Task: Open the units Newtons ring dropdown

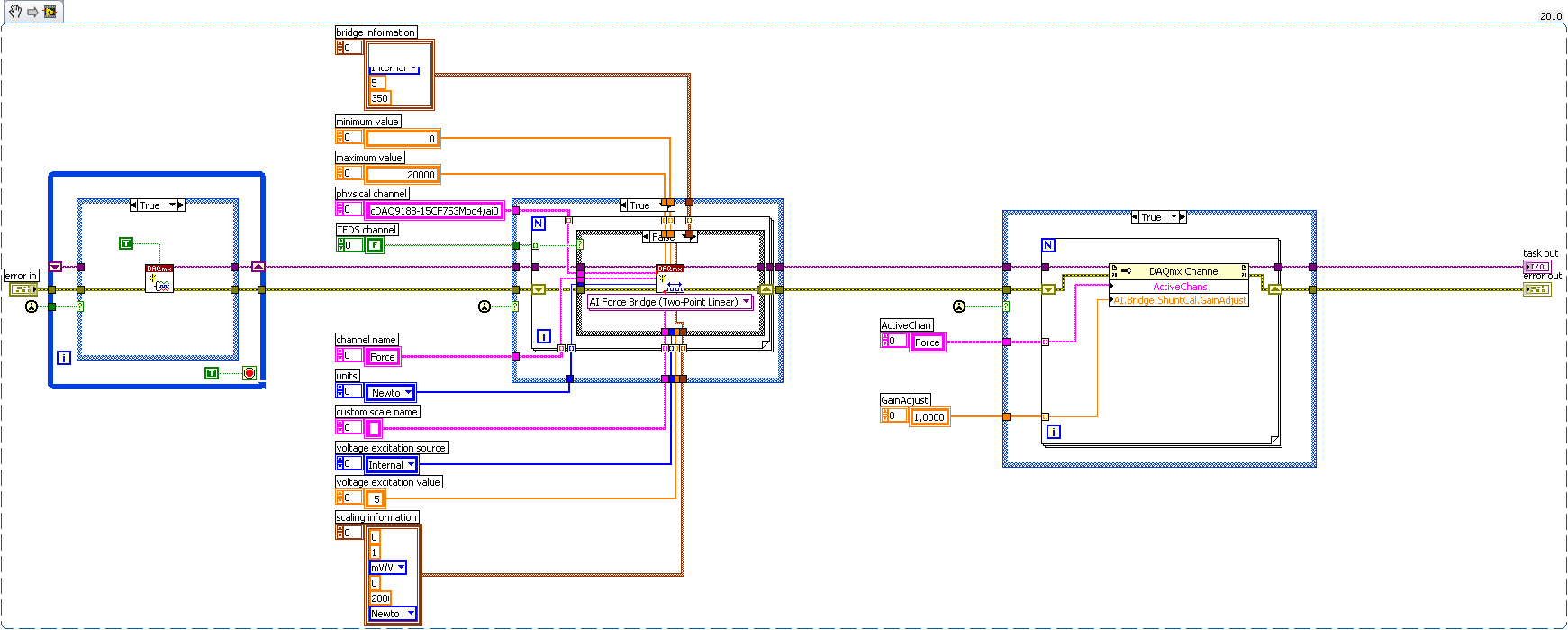Action: coord(391,392)
